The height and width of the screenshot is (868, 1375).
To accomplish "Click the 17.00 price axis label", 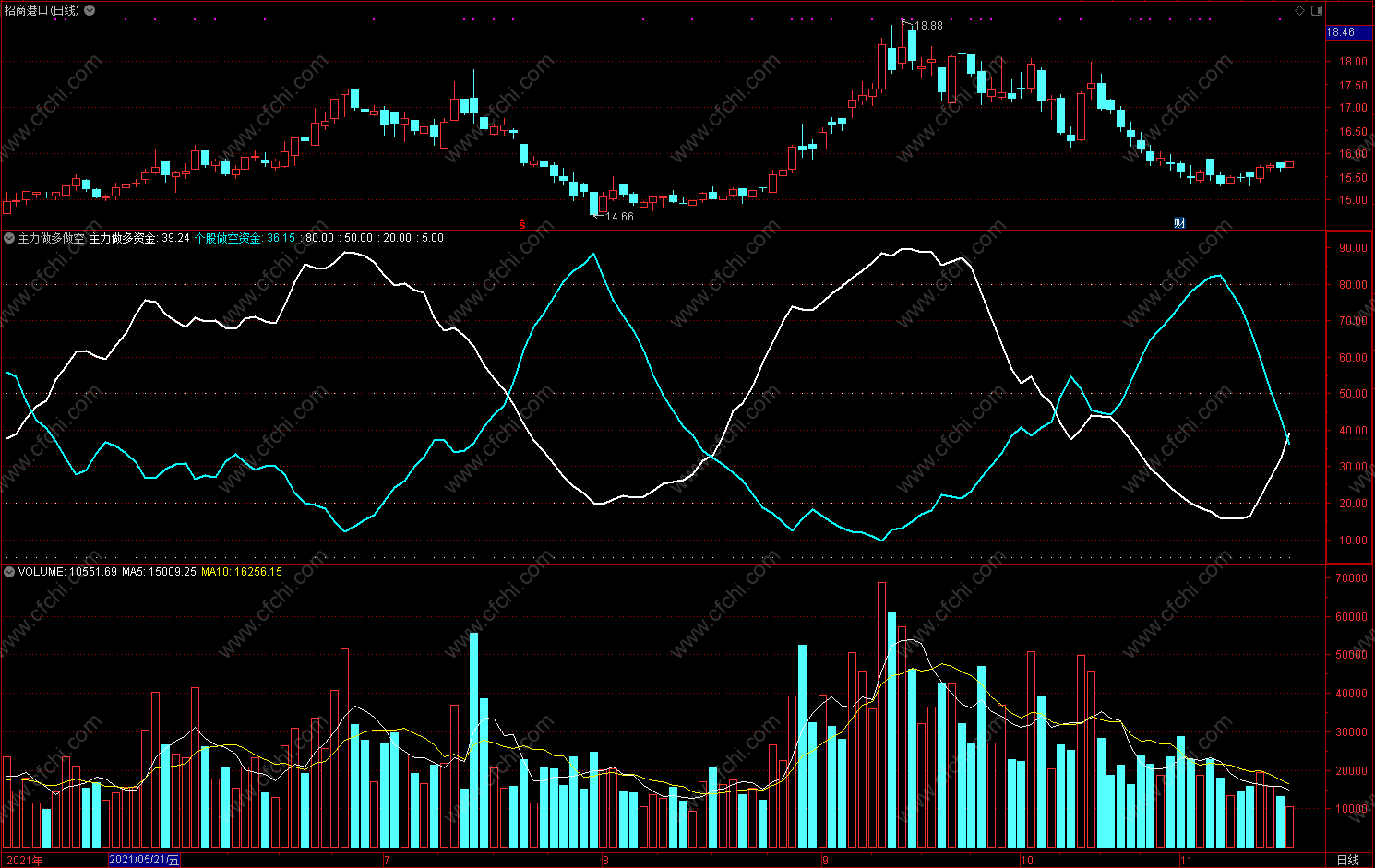I will click(x=1353, y=108).
